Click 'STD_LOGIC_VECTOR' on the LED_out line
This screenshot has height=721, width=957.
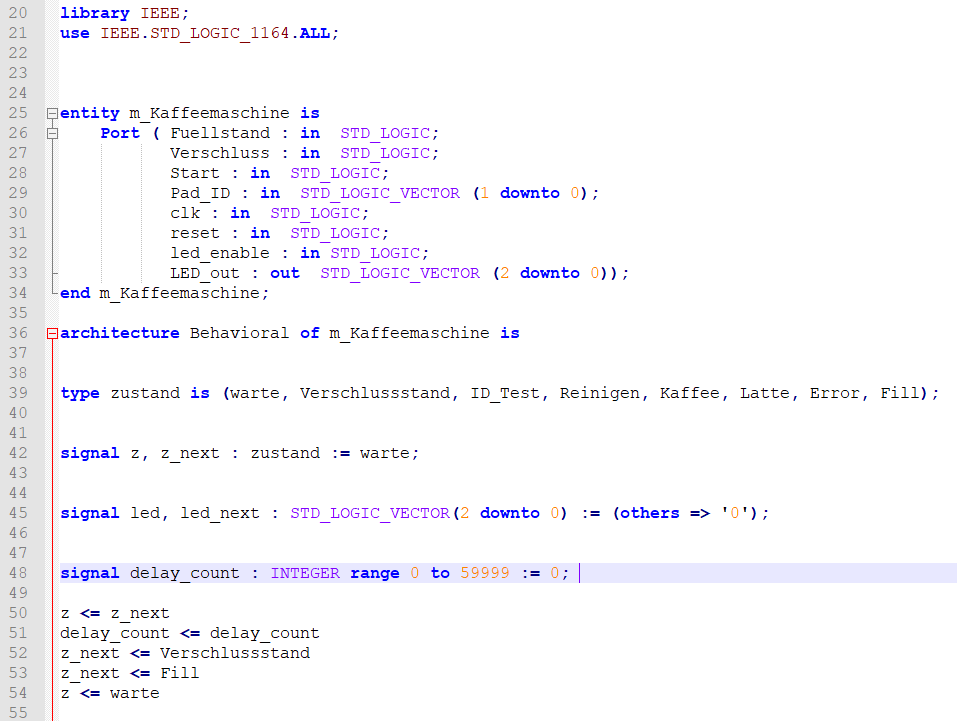click(x=400, y=274)
